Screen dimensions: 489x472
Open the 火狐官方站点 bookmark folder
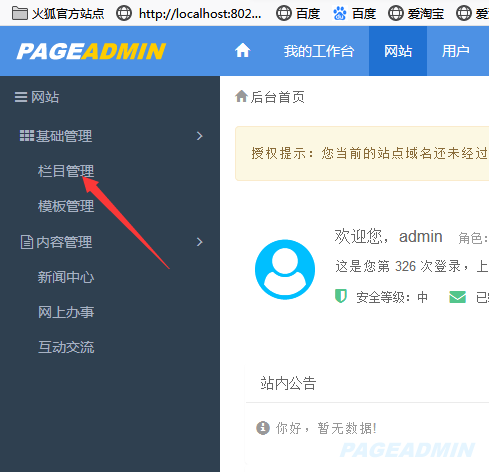pyautogui.click(x=58, y=14)
